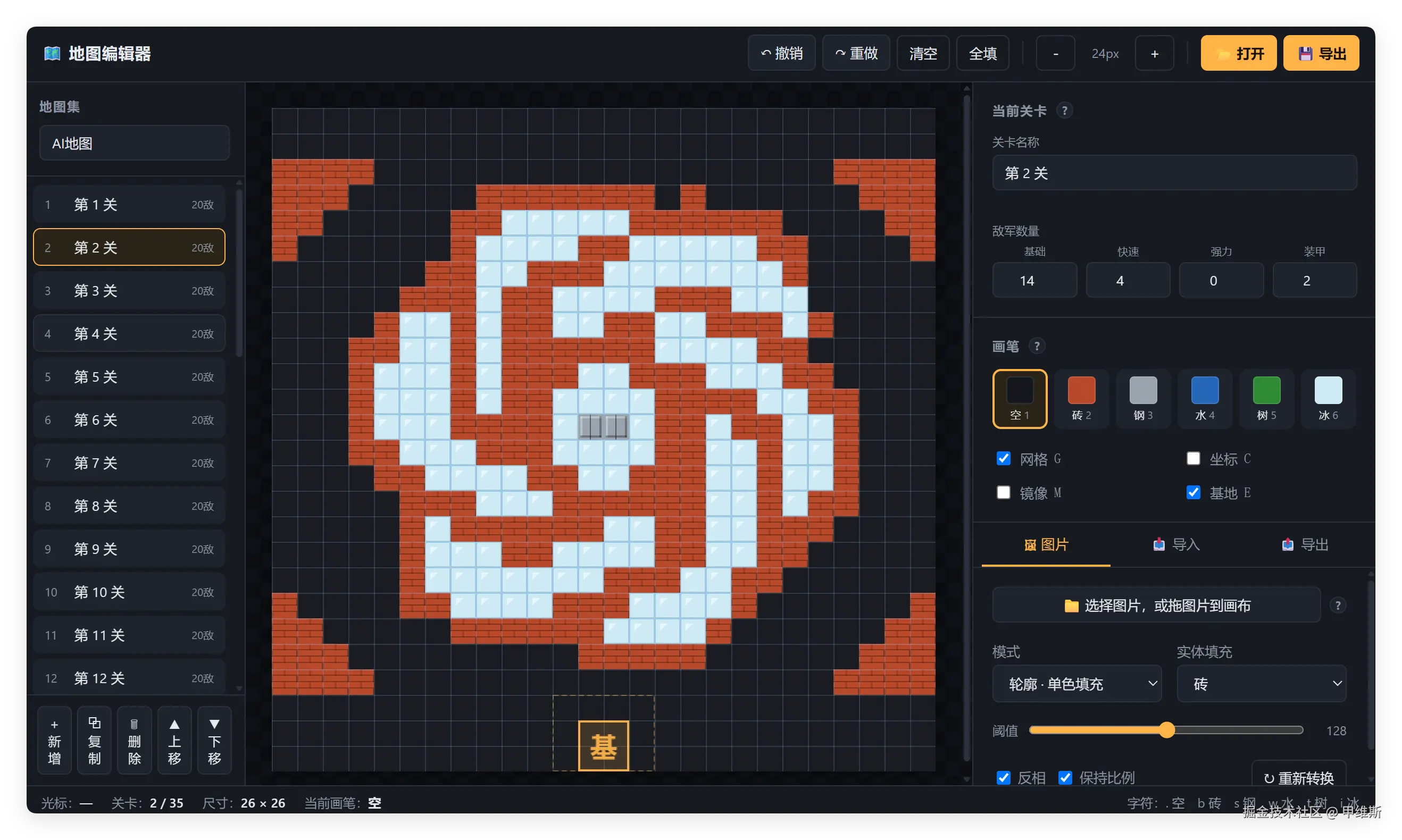Click the undo (撤销) button
The width and height of the screenshot is (1402, 840).
pos(781,53)
